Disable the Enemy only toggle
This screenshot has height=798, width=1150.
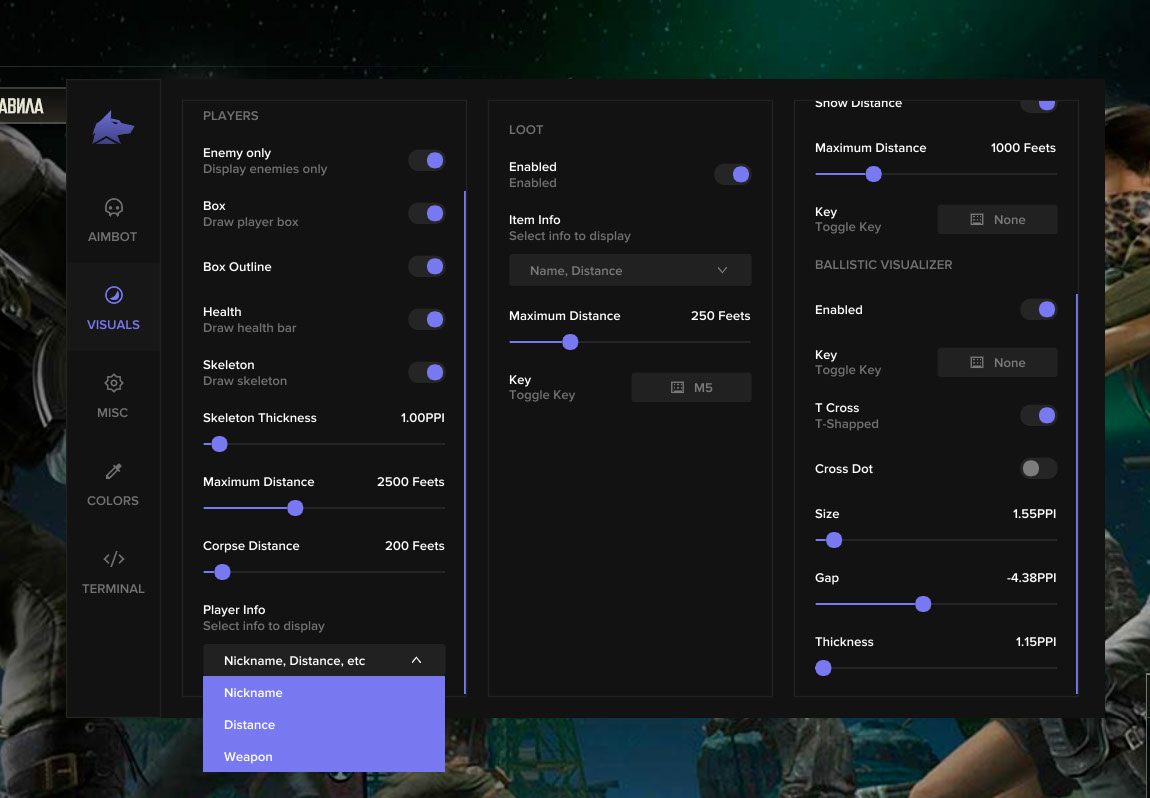coord(427,161)
